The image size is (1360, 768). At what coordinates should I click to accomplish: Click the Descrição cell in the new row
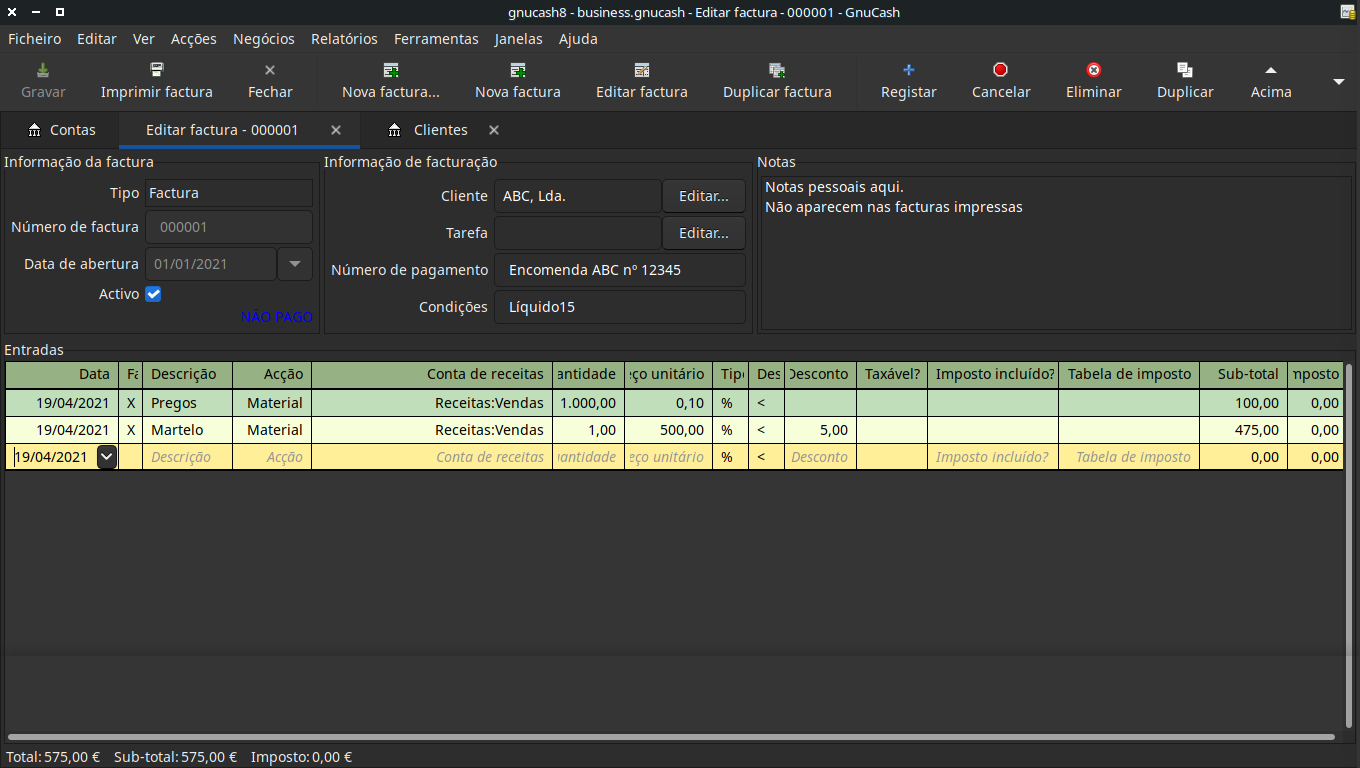(x=188, y=457)
